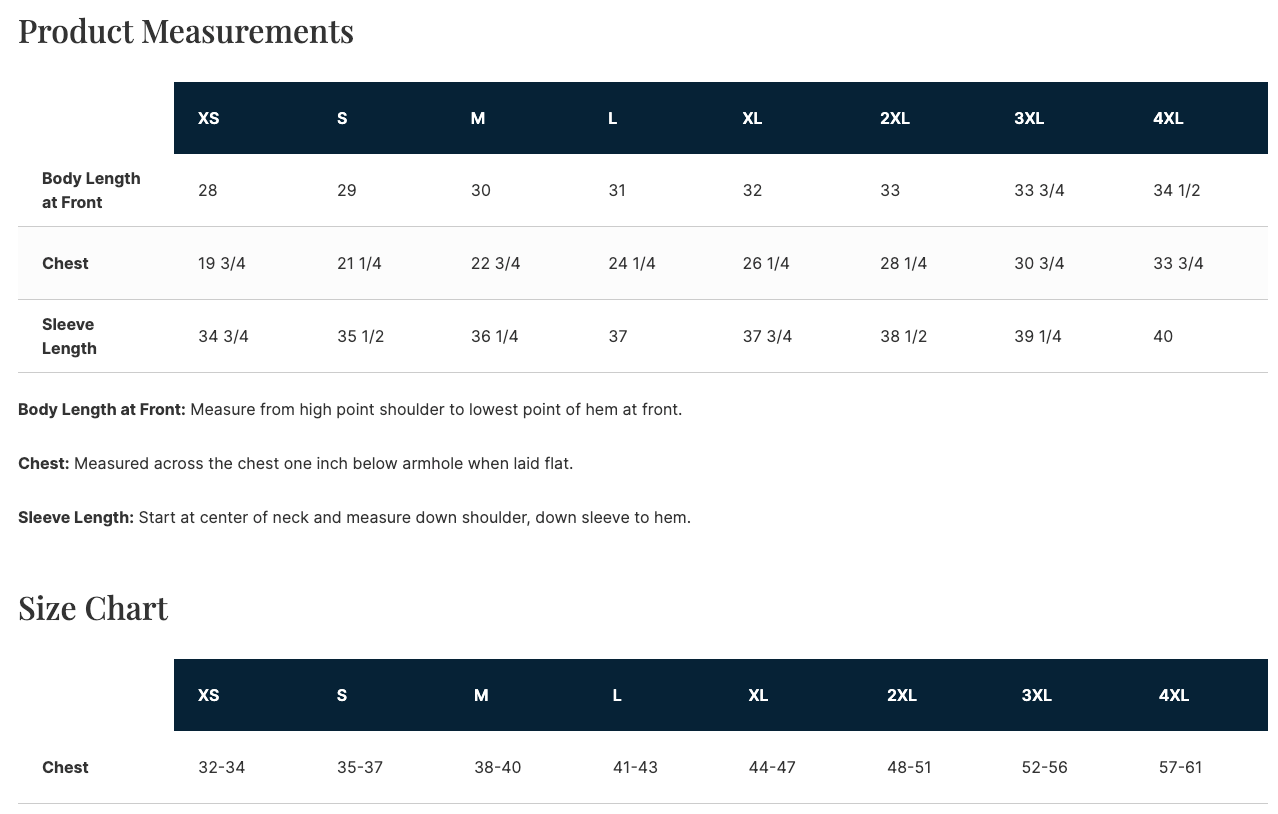Click the 32-34 chest range for XS

click(x=222, y=767)
